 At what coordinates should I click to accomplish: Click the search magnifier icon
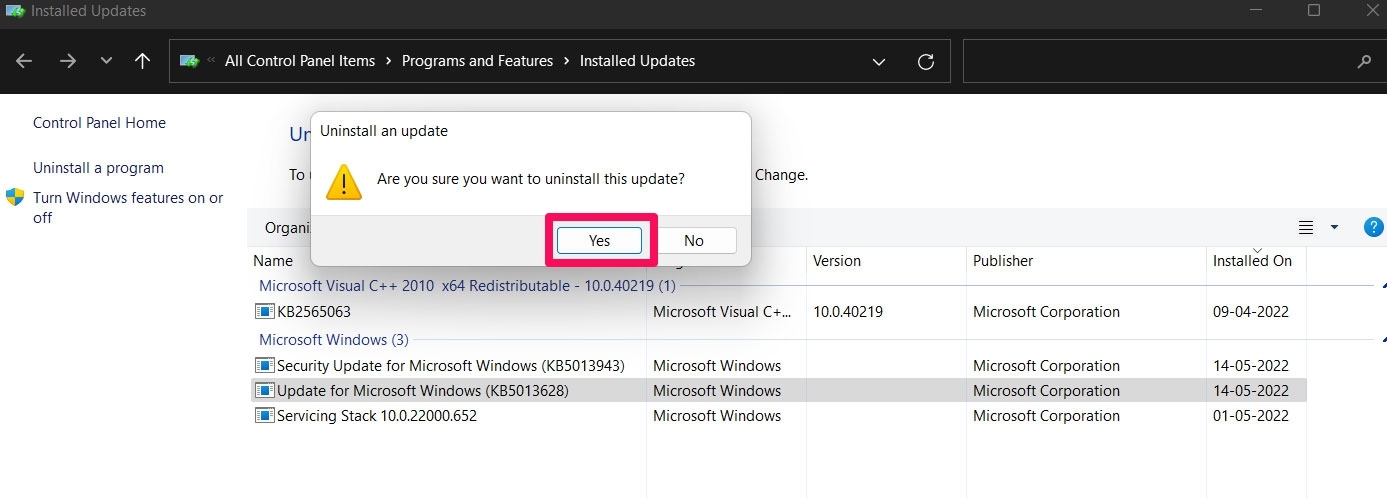[x=1364, y=61]
